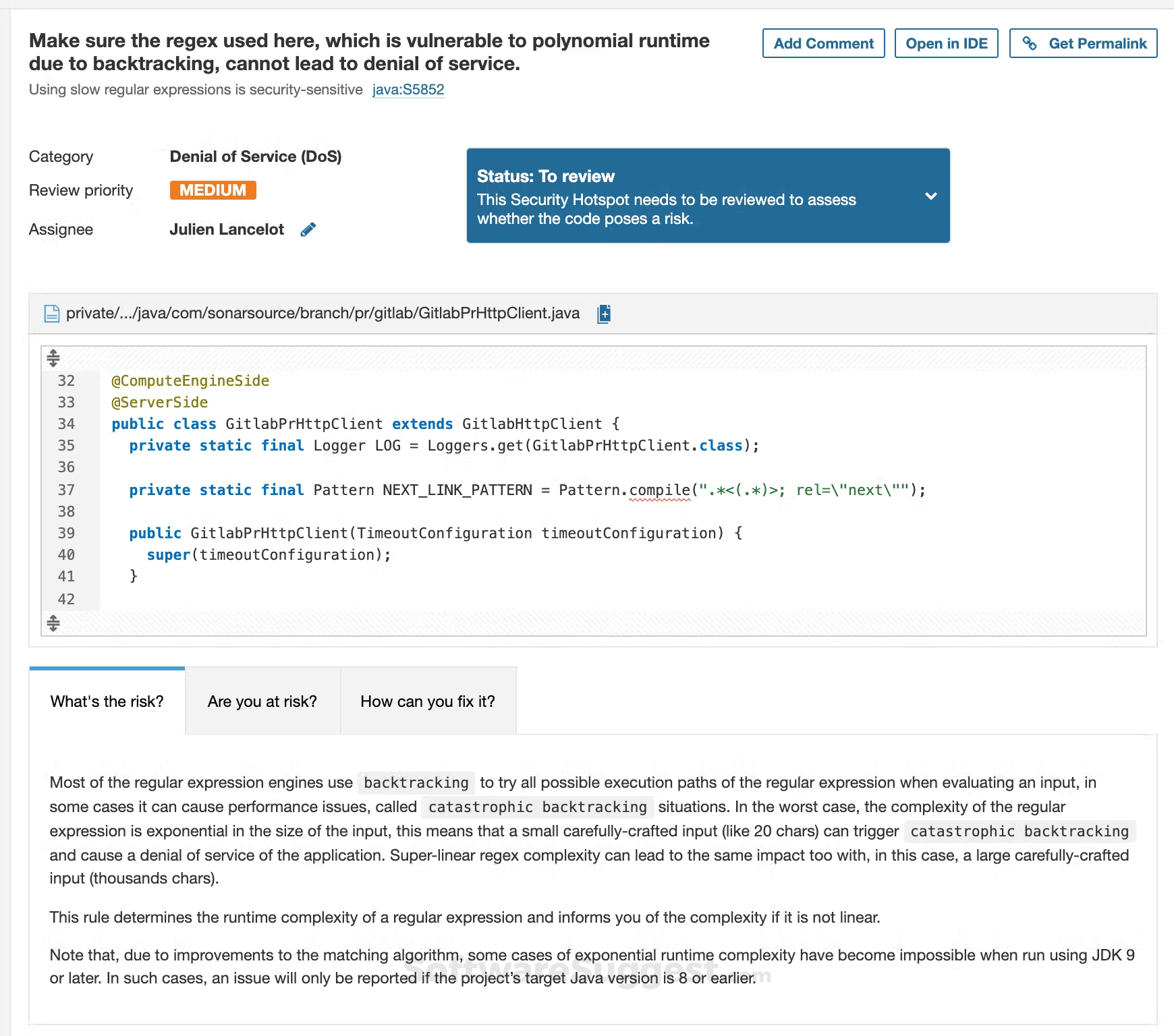Switch to the "Are you at risk?" tab
The image size is (1174, 1036).
coord(262,701)
